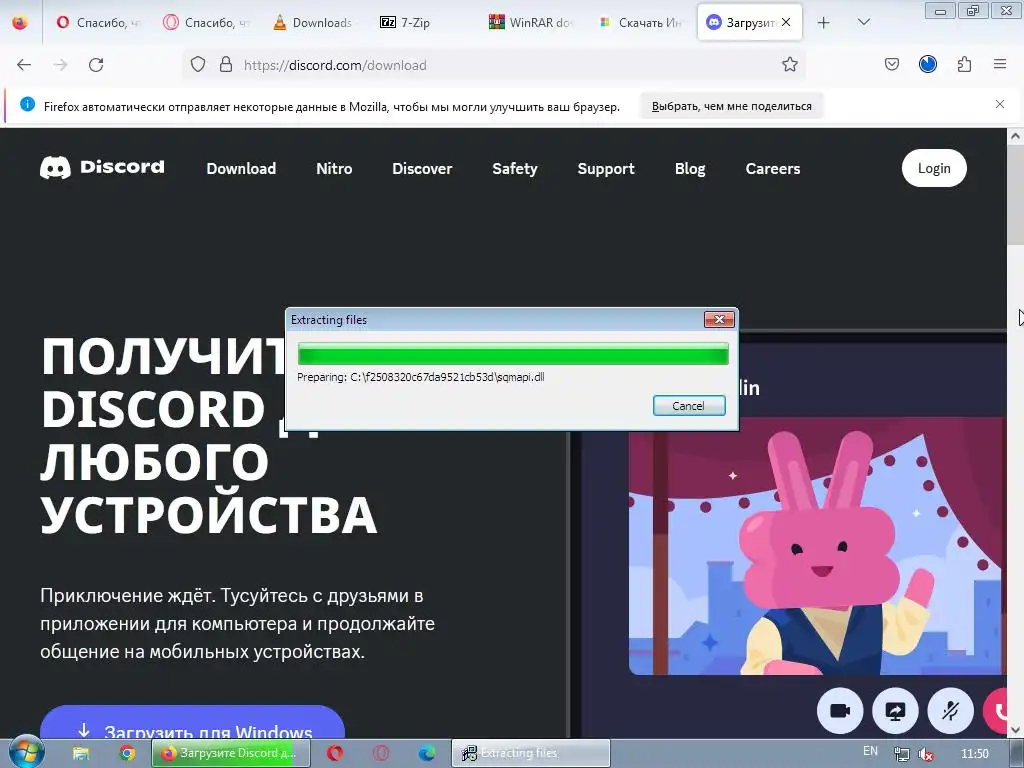Viewport: 1024px width, 768px height.
Task: Open the tracking protection shield icon
Action: (x=198, y=64)
